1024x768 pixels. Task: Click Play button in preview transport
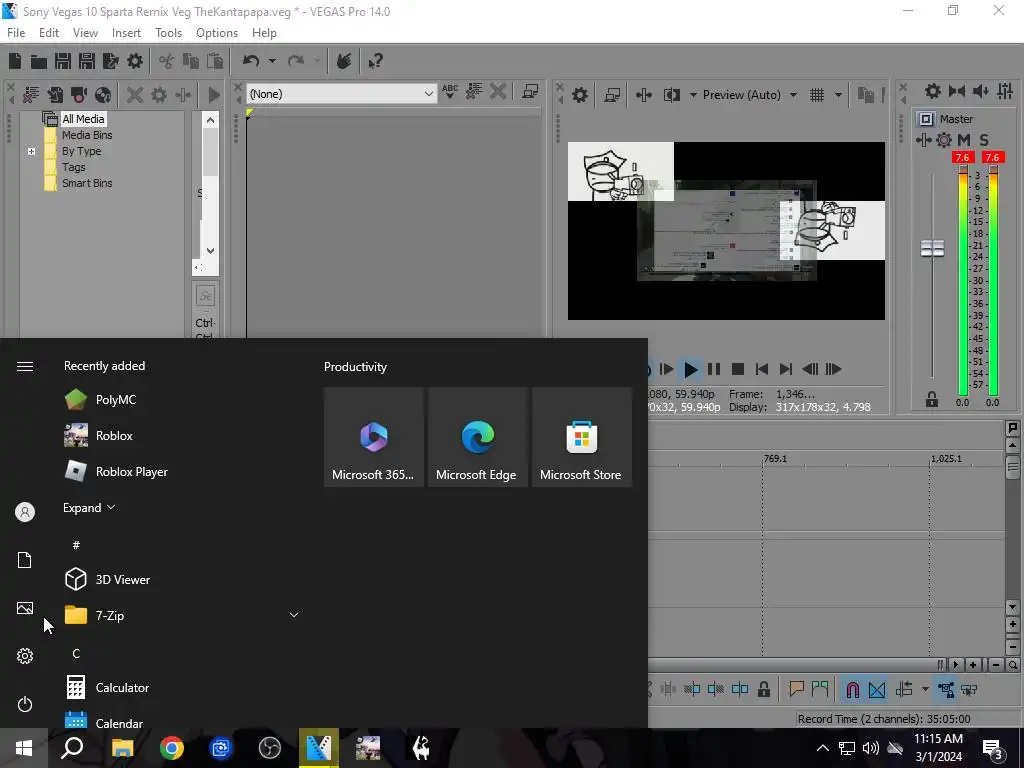690,370
